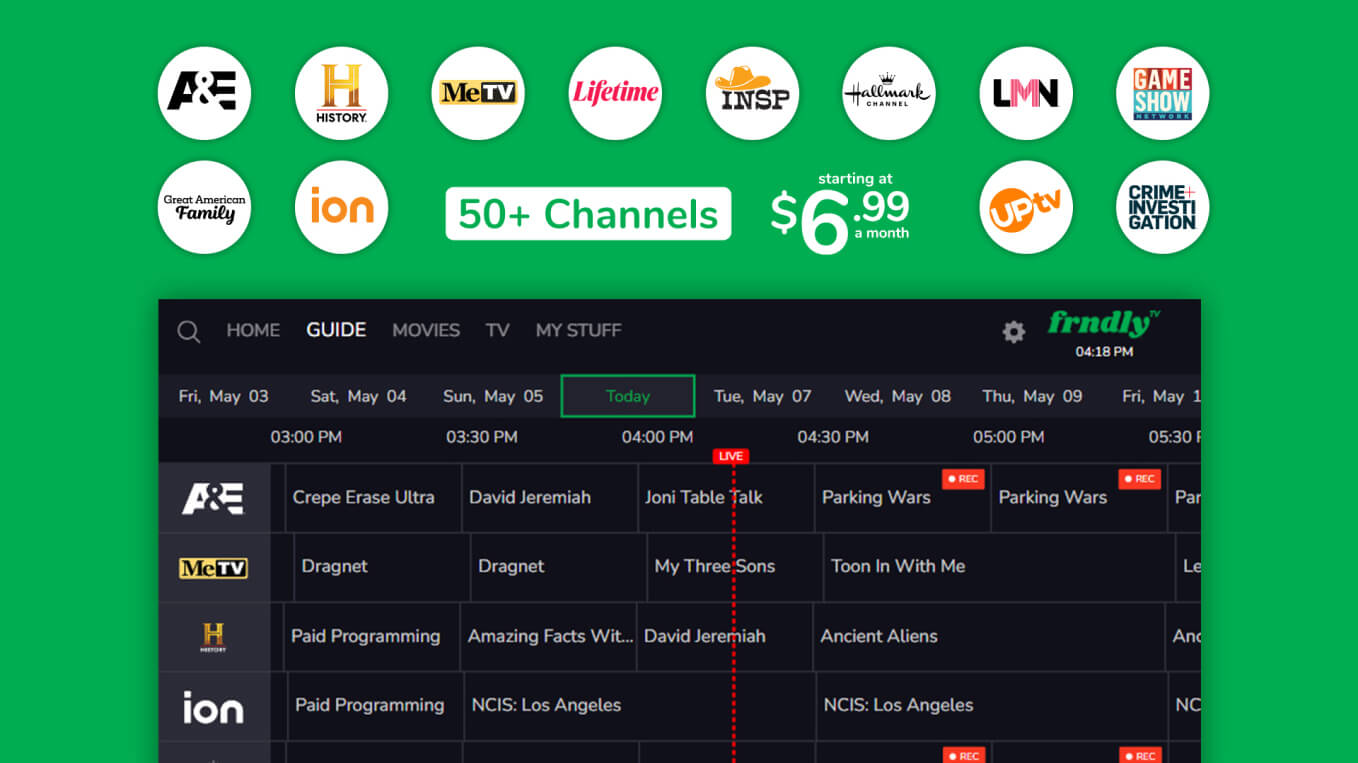1358x763 pixels.
Task: Switch guide to Wed, May 08
Action: (x=897, y=395)
